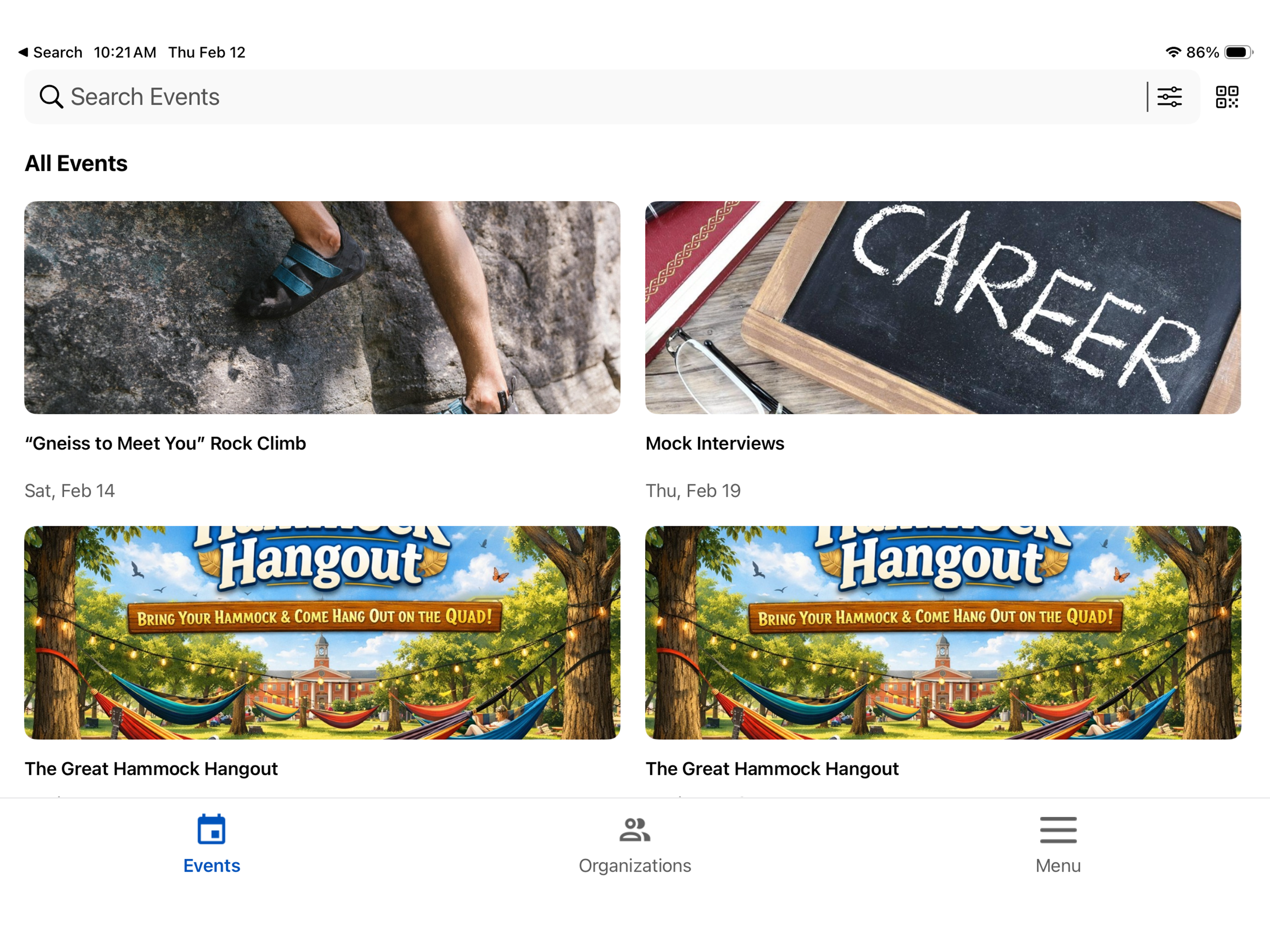Image resolution: width=1270 pixels, height=952 pixels.
Task: Open the right Hammock Hangout banner
Action: [943, 632]
